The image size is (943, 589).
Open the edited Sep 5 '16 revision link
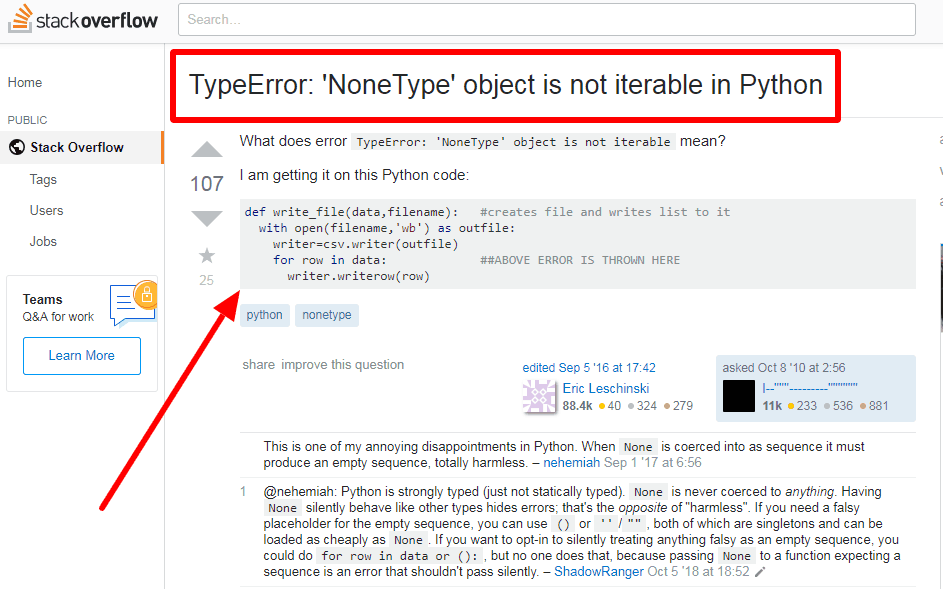coord(589,368)
